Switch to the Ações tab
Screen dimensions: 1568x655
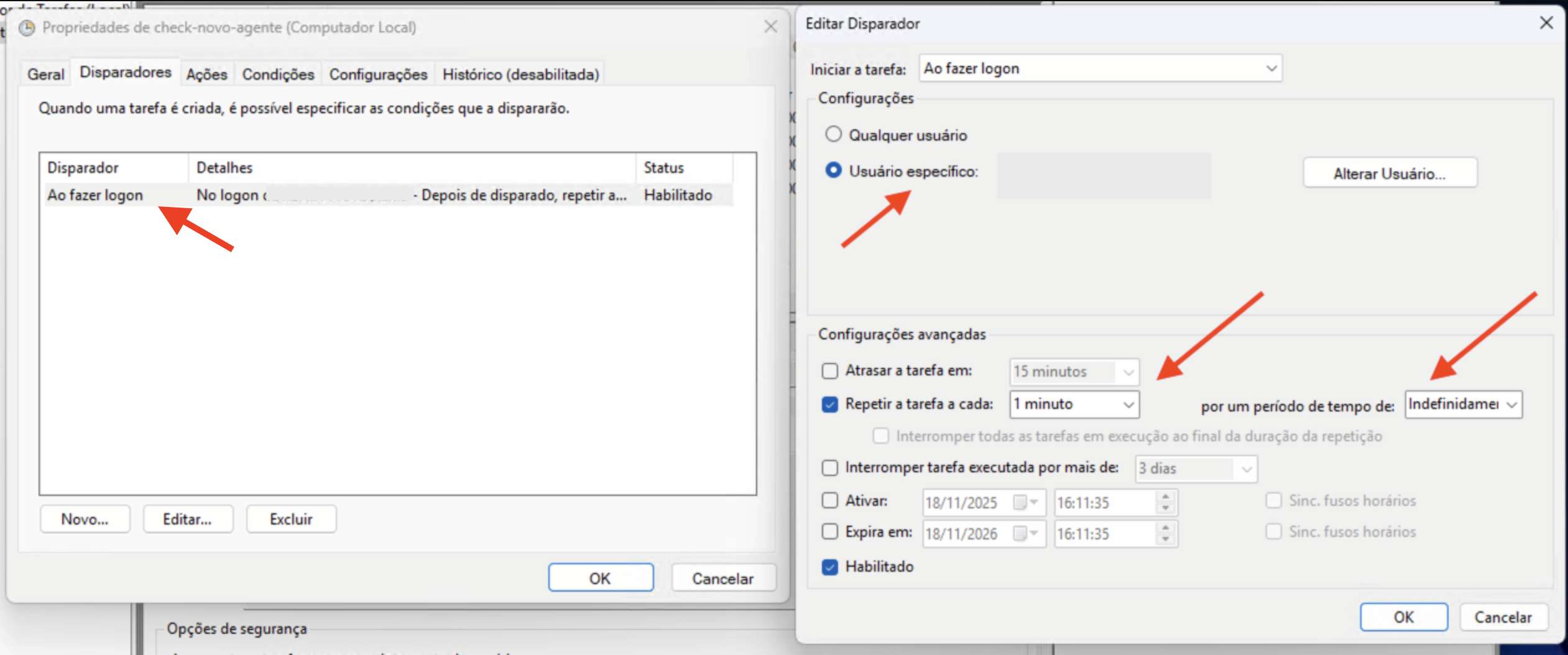coord(206,75)
